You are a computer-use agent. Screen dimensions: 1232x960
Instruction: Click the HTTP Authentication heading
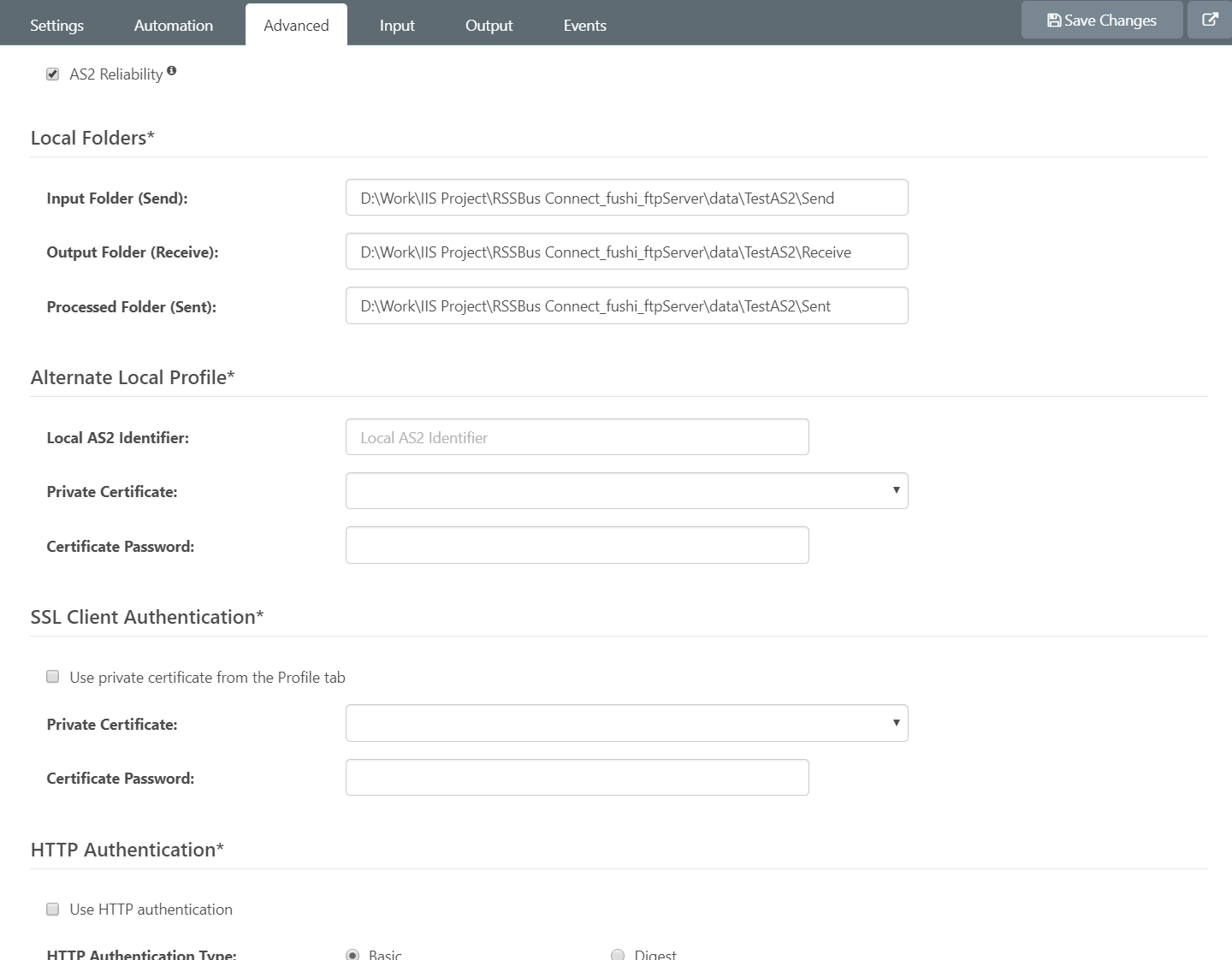tap(127, 850)
